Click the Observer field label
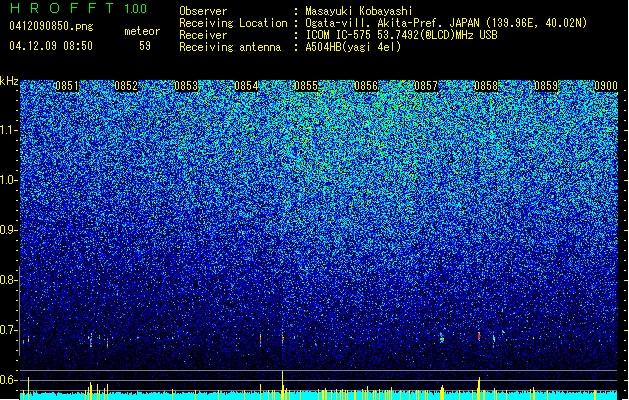This screenshot has height=400, width=629. pos(203,11)
